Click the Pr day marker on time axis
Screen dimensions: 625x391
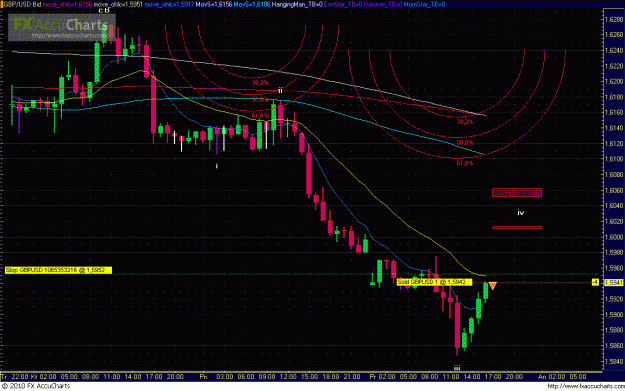tap(373, 377)
